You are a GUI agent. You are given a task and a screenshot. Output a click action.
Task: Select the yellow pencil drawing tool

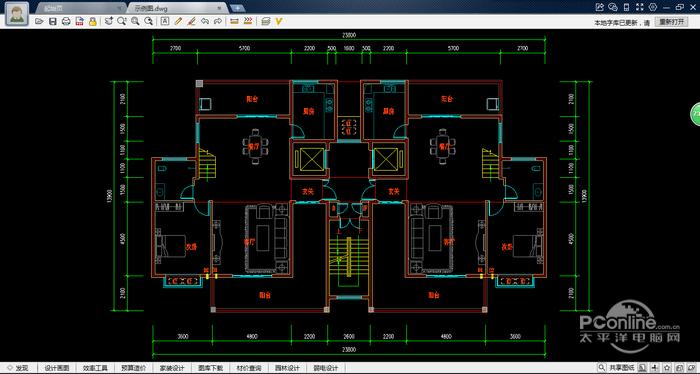(x=178, y=21)
